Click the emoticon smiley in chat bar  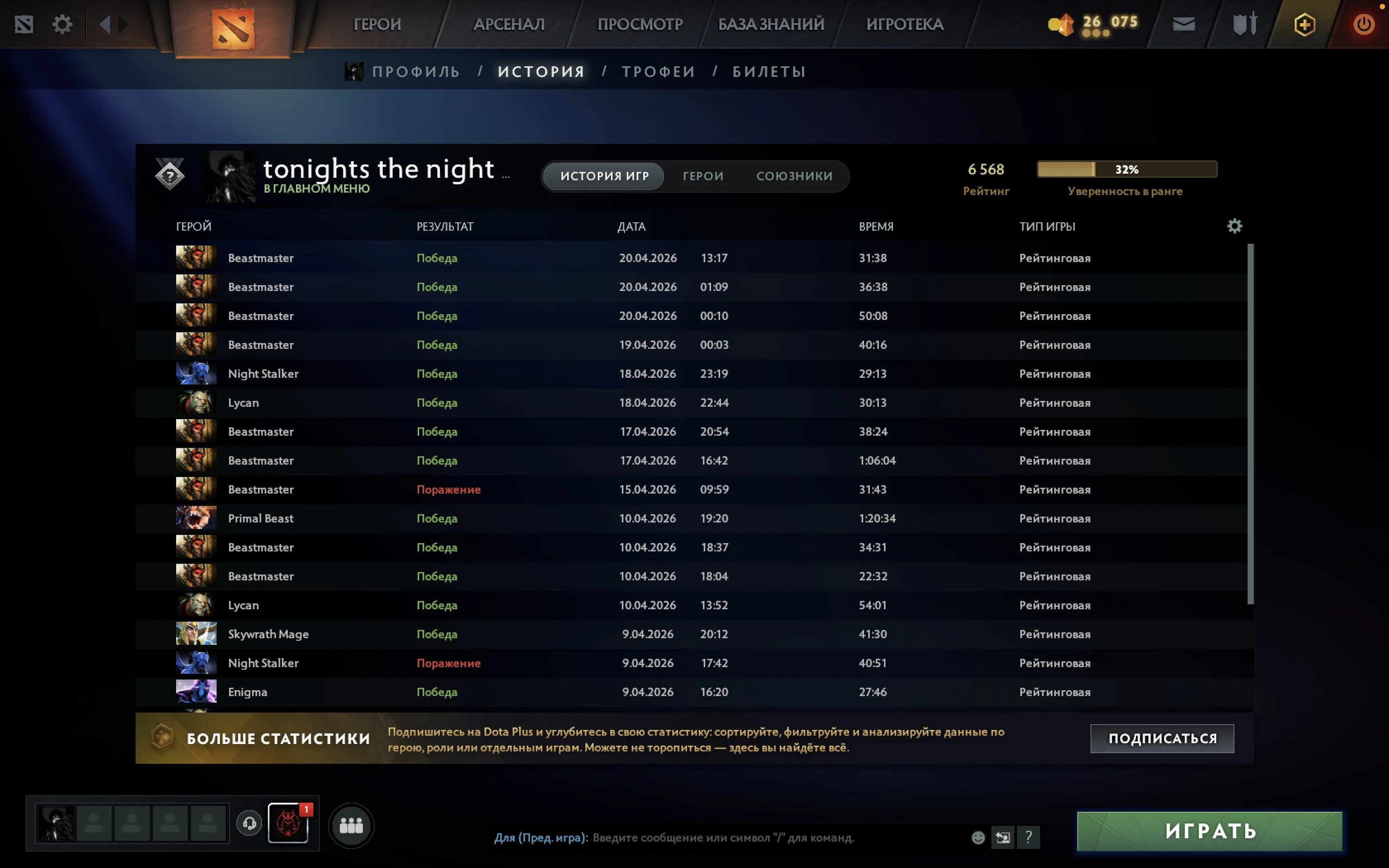pyautogui.click(x=978, y=837)
